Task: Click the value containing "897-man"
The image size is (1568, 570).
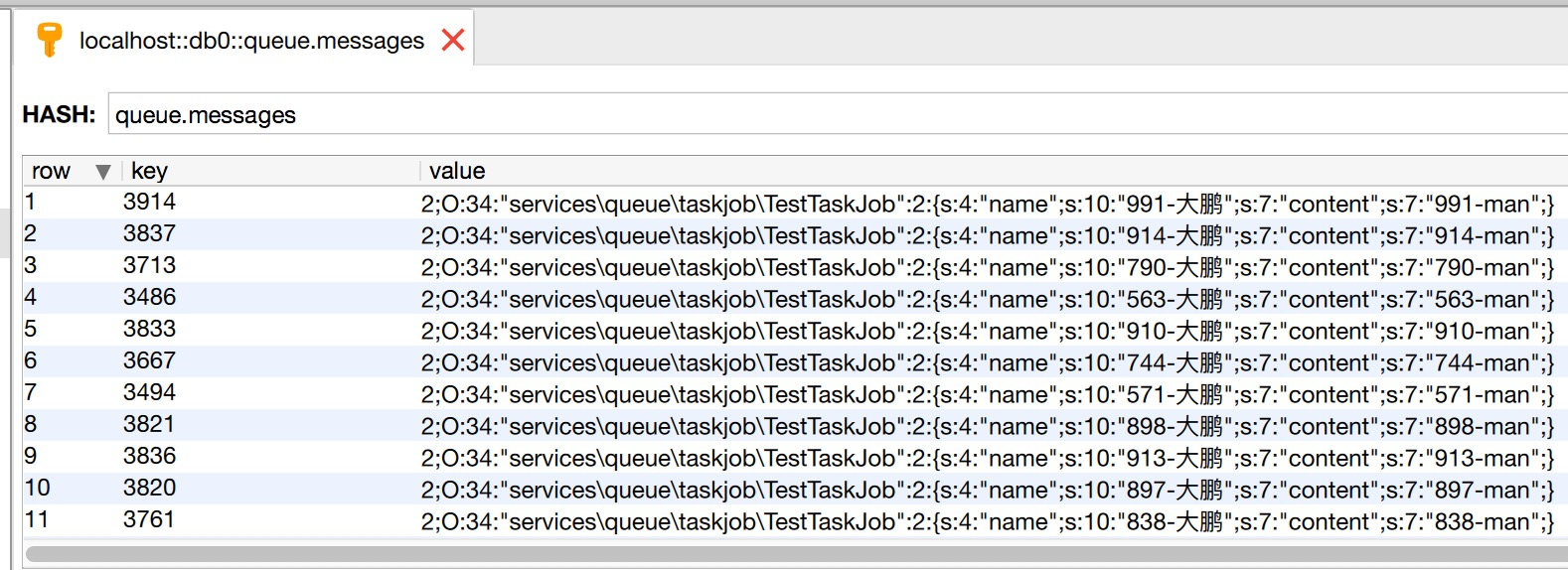Action: click(987, 490)
